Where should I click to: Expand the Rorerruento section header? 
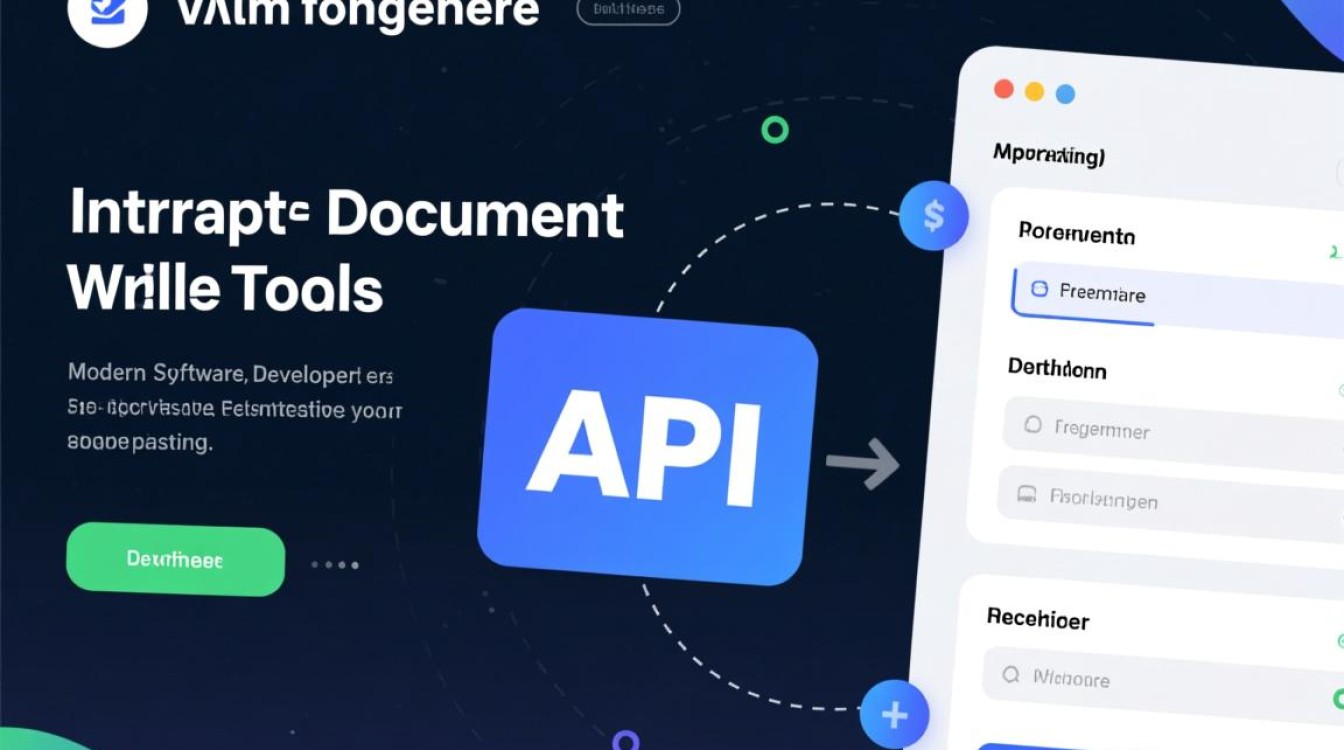click(x=1076, y=234)
